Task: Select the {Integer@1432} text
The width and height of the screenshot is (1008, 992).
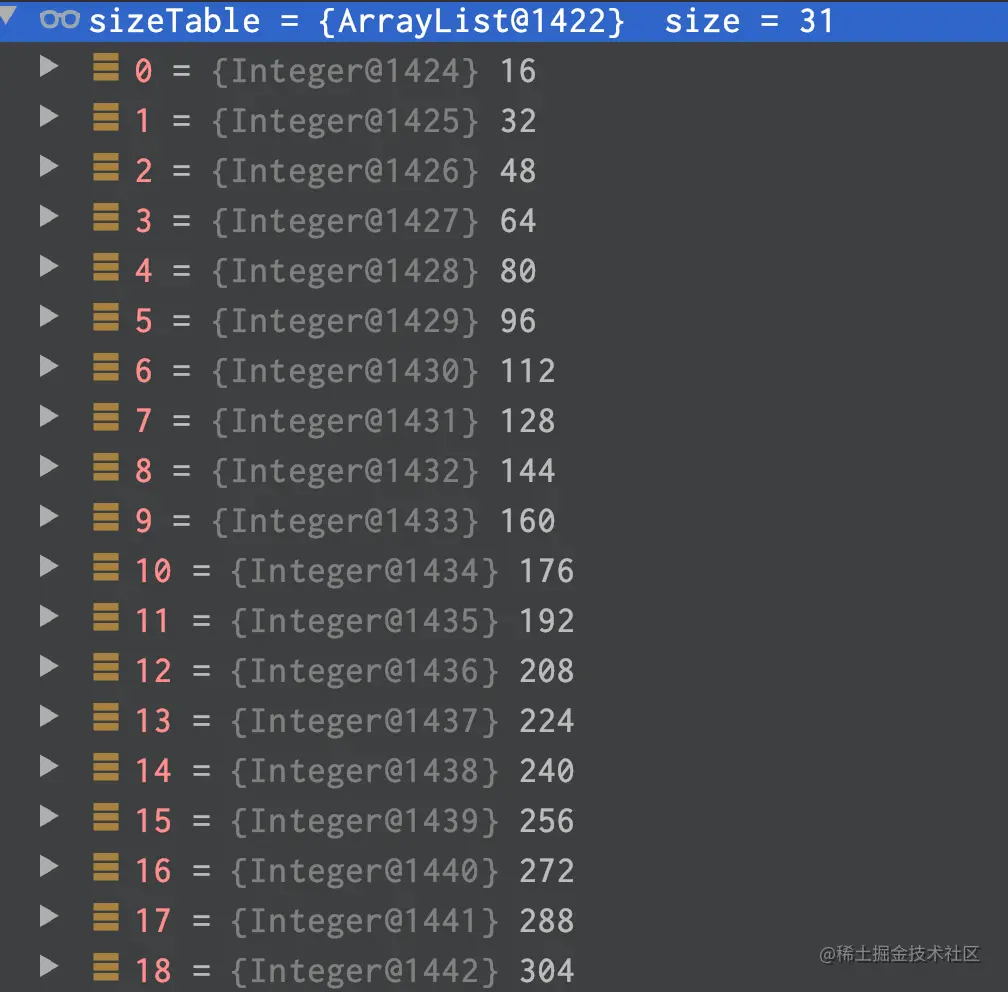Action: point(345,471)
